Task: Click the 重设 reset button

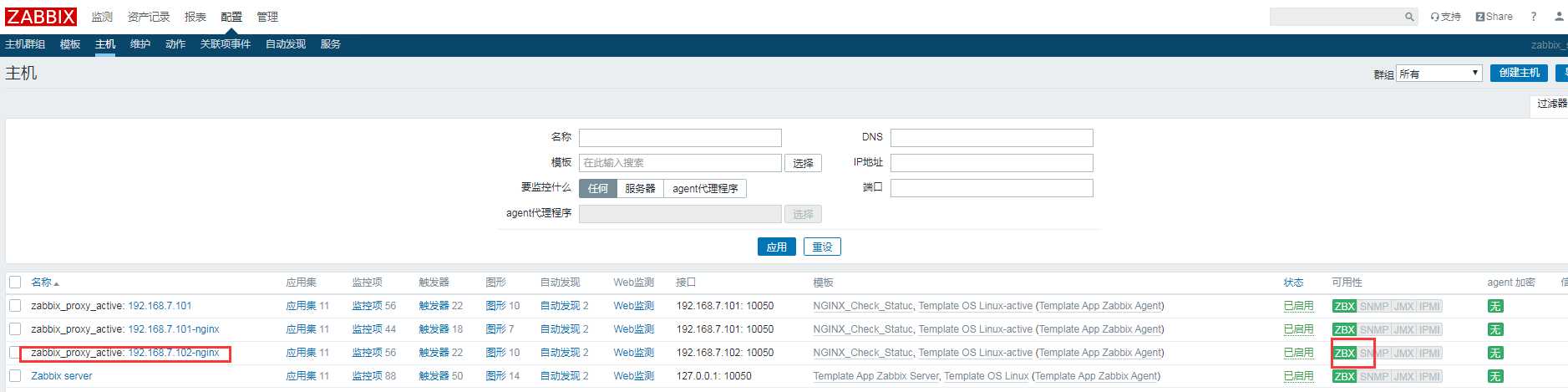Action: pyautogui.click(x=822, y=247)
